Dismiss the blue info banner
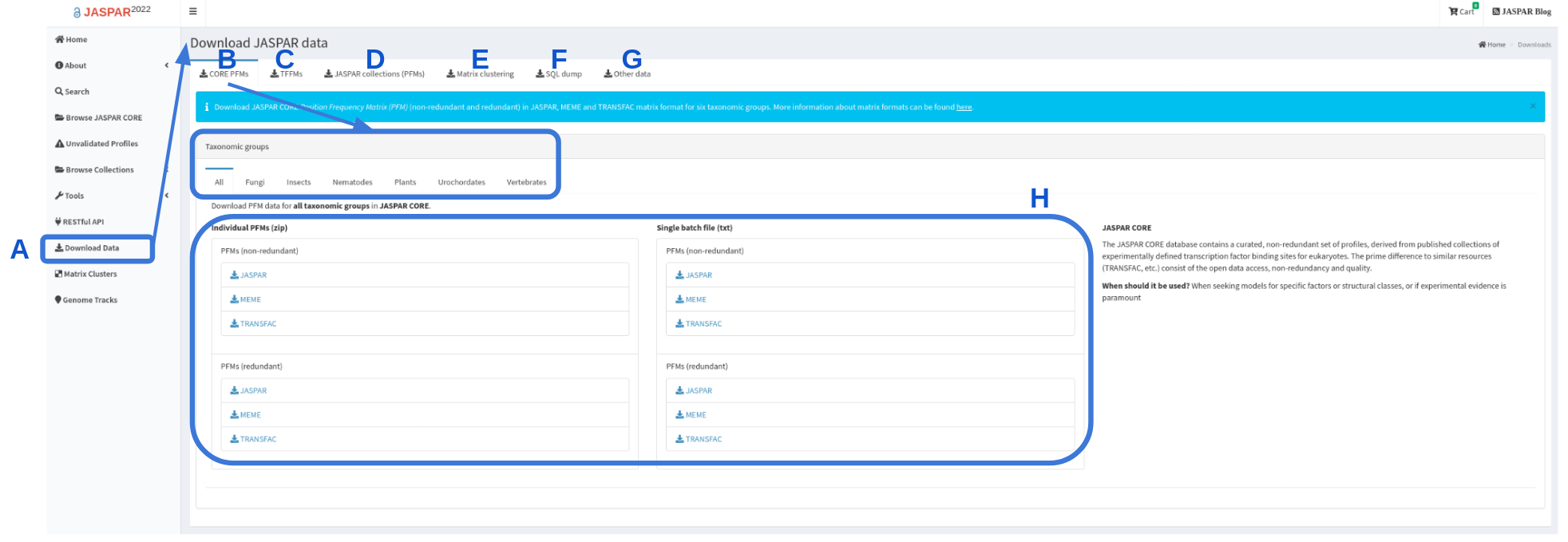The height and width of the screenshot is (542, 1568). tap(1532, 106)
